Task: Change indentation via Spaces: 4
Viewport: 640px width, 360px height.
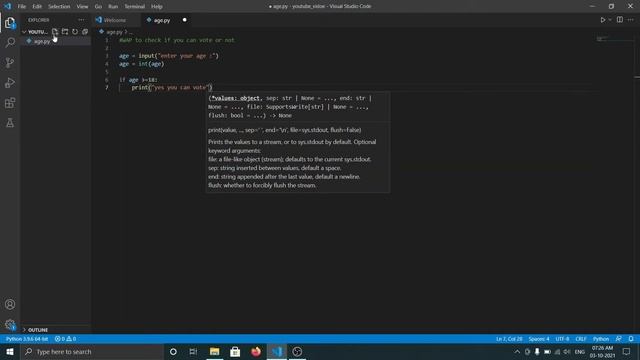Action: click(x=539, y=339)
